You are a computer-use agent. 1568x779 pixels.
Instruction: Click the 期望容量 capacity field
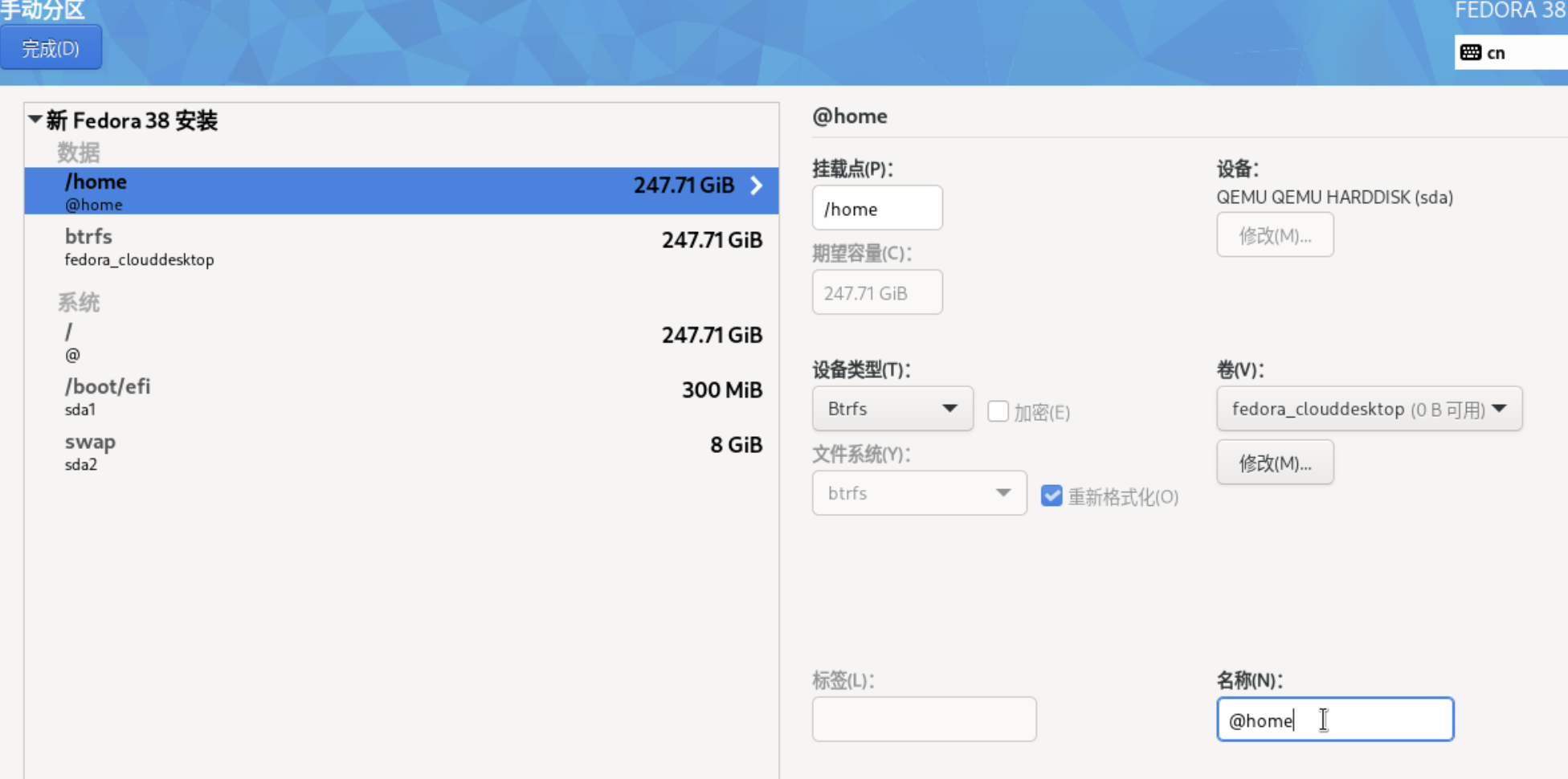click(877, 292)
